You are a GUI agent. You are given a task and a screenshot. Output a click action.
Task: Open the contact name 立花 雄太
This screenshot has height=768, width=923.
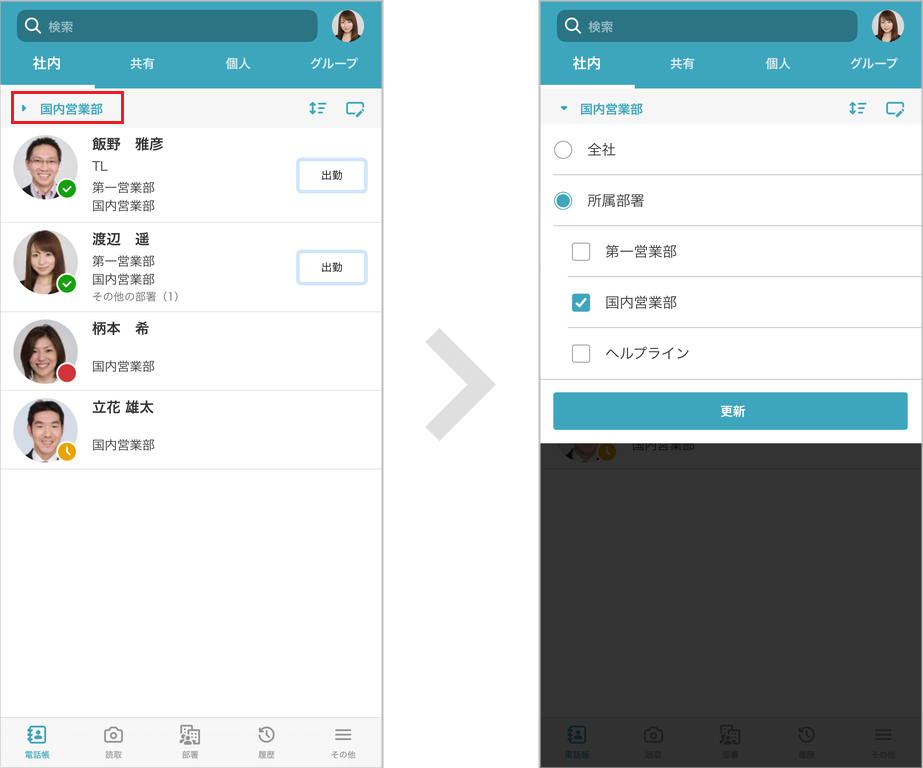coord(123,407)
